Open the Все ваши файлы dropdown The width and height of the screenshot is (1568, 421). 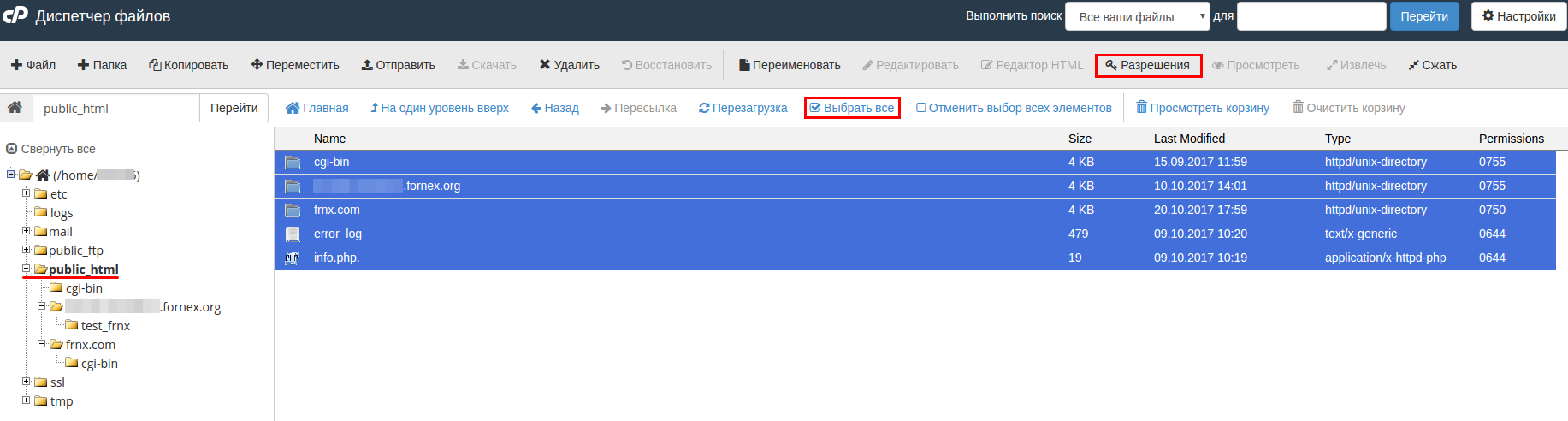click(x=1137, y=16)
